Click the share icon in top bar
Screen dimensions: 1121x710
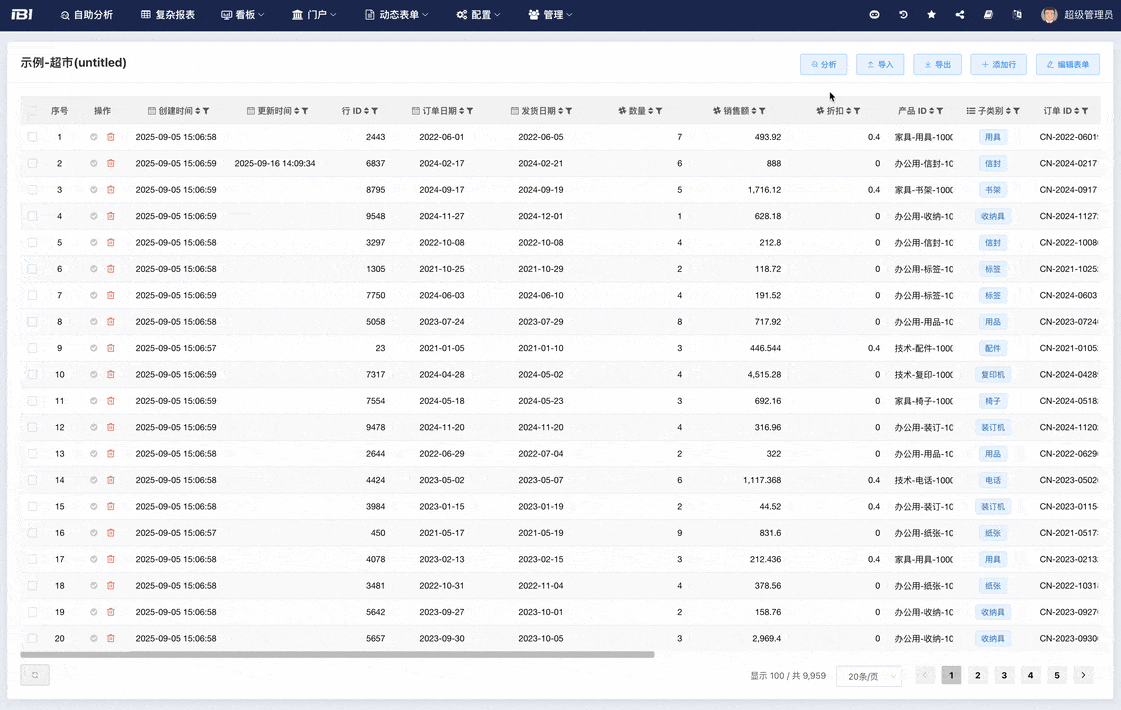point(960,15)
